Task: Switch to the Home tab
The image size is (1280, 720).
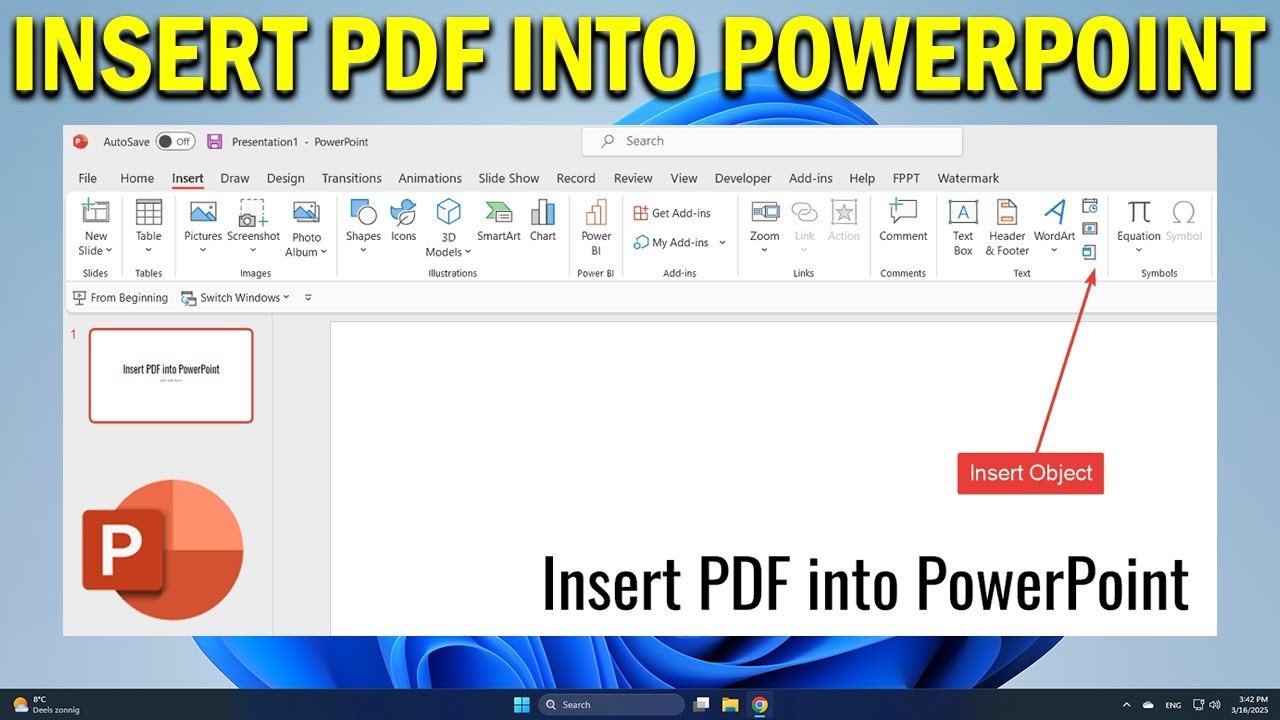Action: coord(137,178)
